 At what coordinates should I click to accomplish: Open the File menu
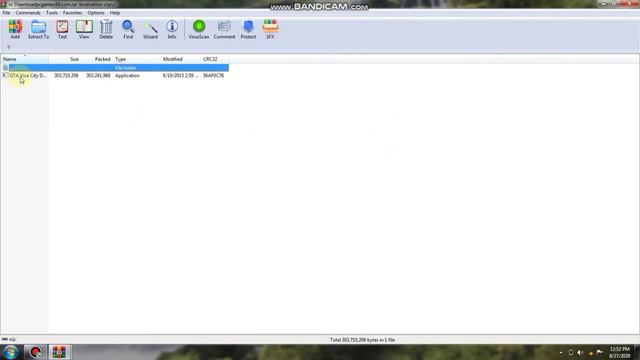click(7, 13)
